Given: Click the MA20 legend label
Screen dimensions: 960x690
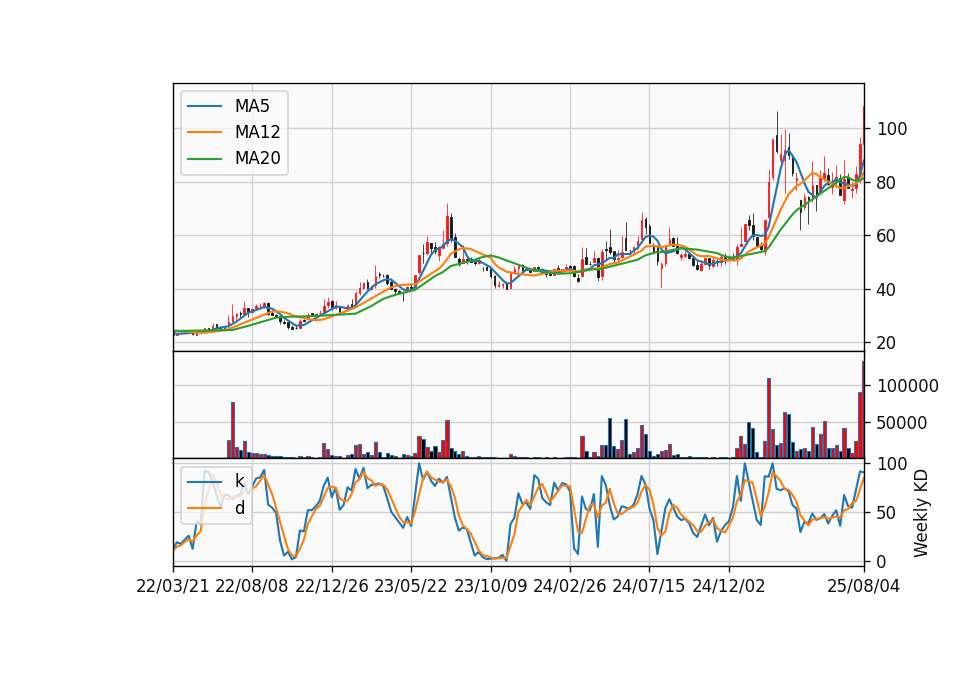Looking at the screenshot, I should [257, 159].
